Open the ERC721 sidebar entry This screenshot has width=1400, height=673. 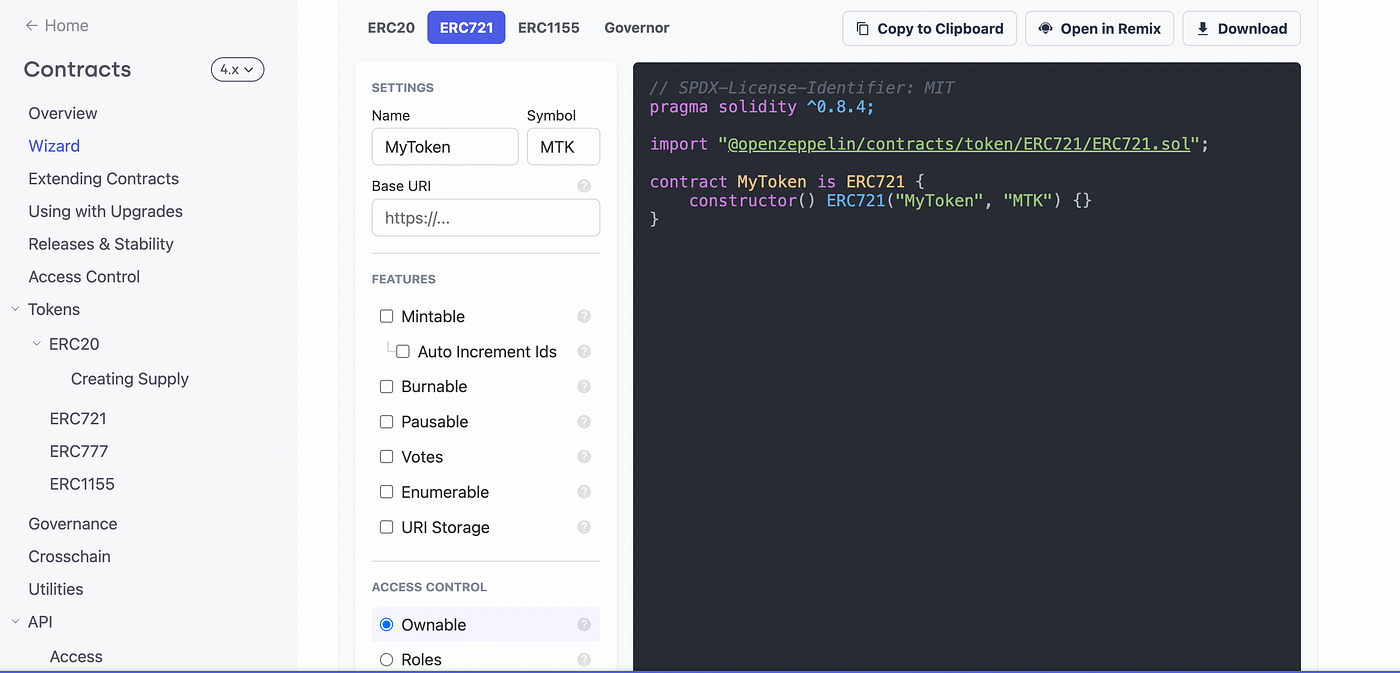78,418
